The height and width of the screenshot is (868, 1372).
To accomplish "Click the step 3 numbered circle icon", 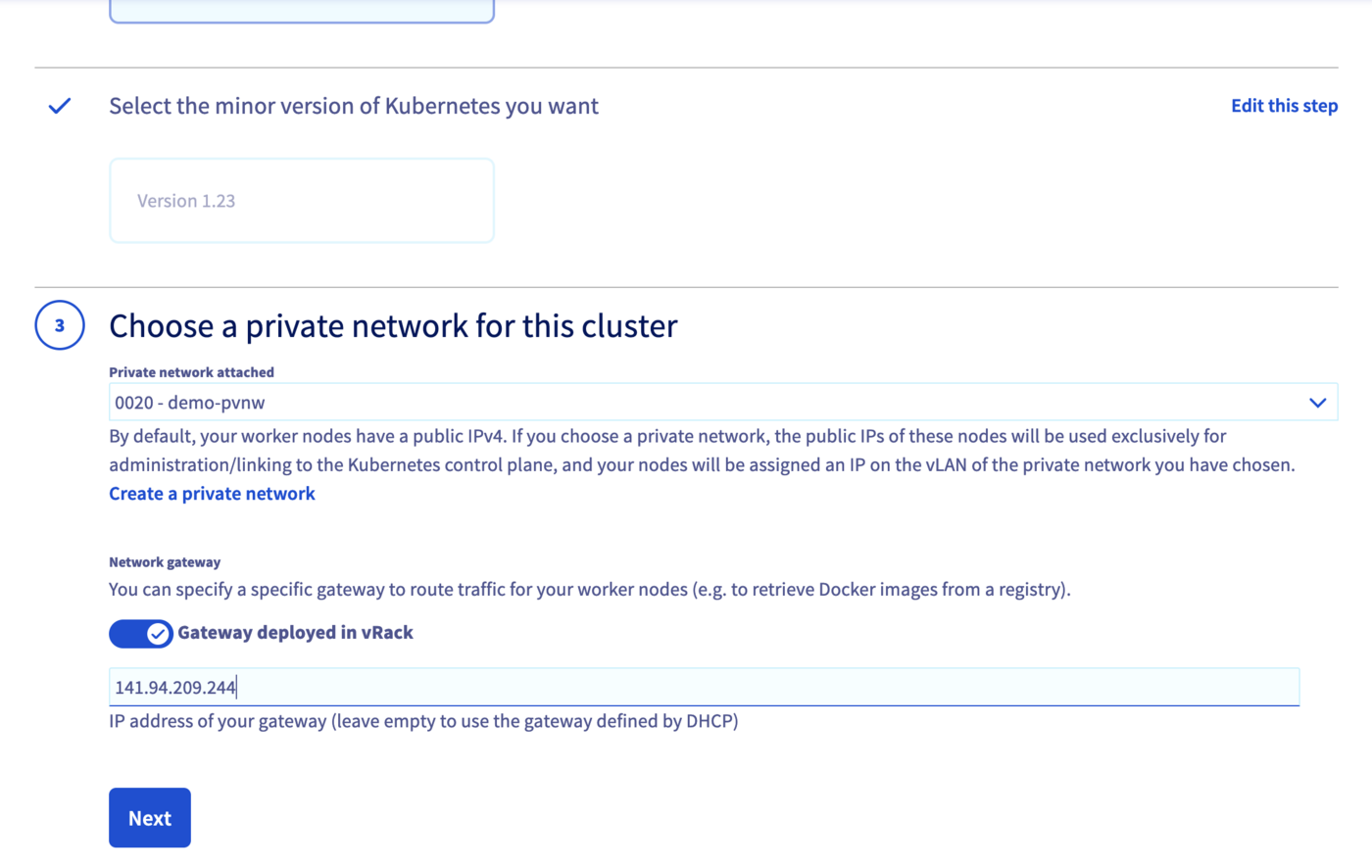I will [x=59, y=324].
